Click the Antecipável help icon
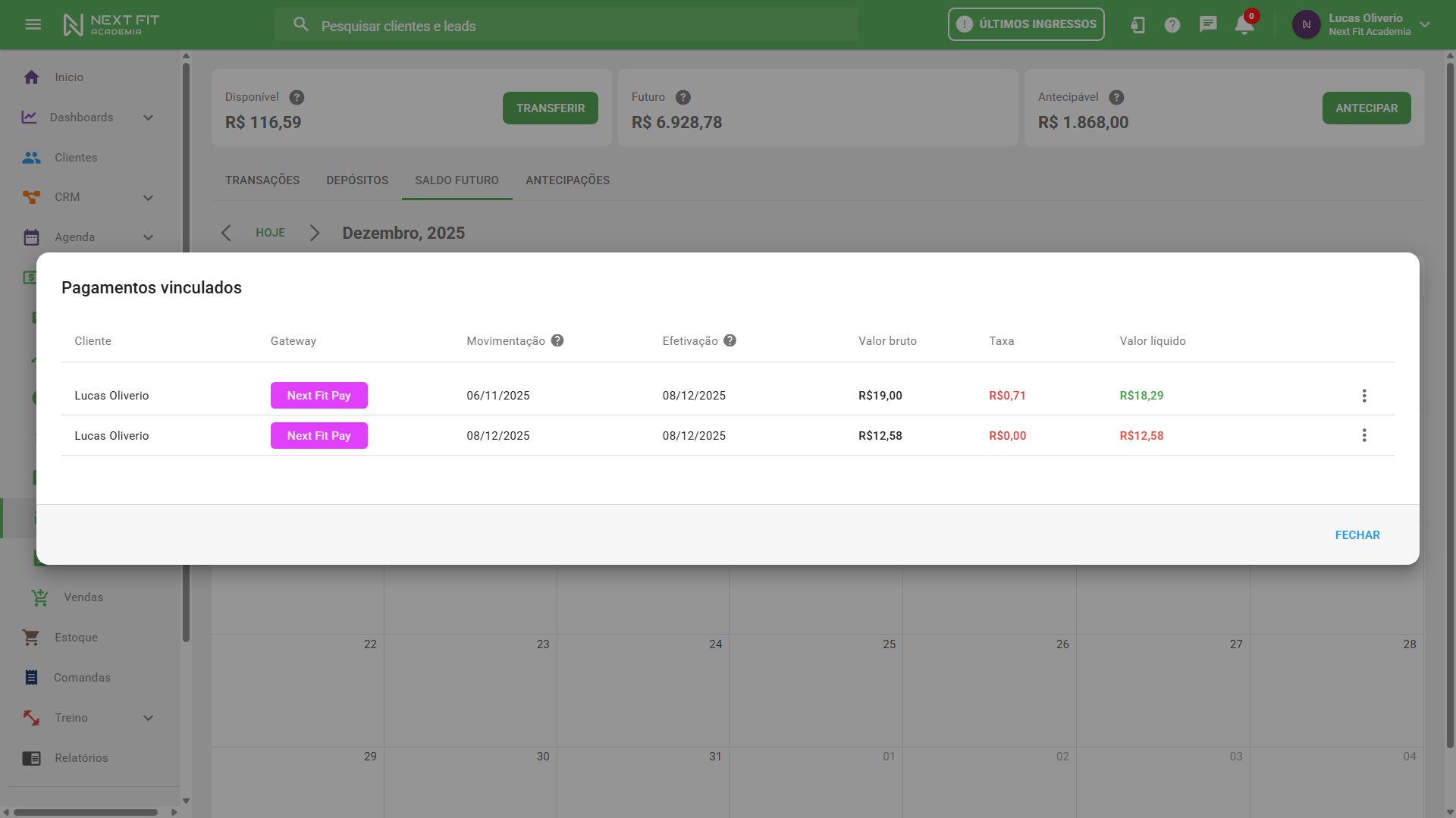Image resolution: width=1456 pixels, height=818 pixels. (1116, 97)
